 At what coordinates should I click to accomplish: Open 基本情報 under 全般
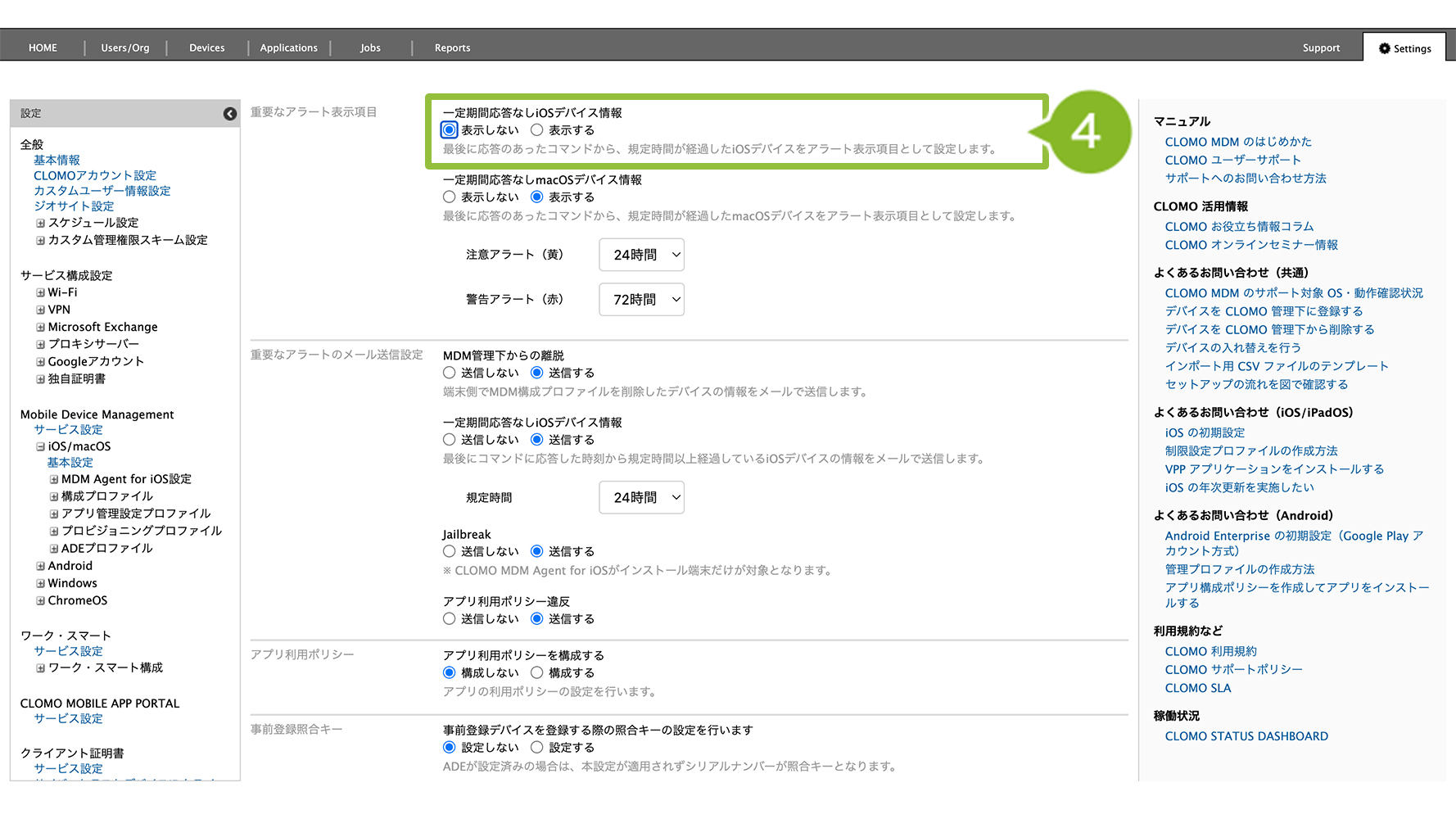[x=57, y=160]
